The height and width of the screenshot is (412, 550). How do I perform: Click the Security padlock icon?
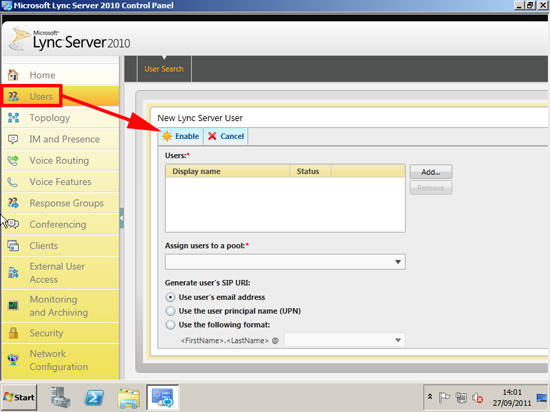point(13,333)
